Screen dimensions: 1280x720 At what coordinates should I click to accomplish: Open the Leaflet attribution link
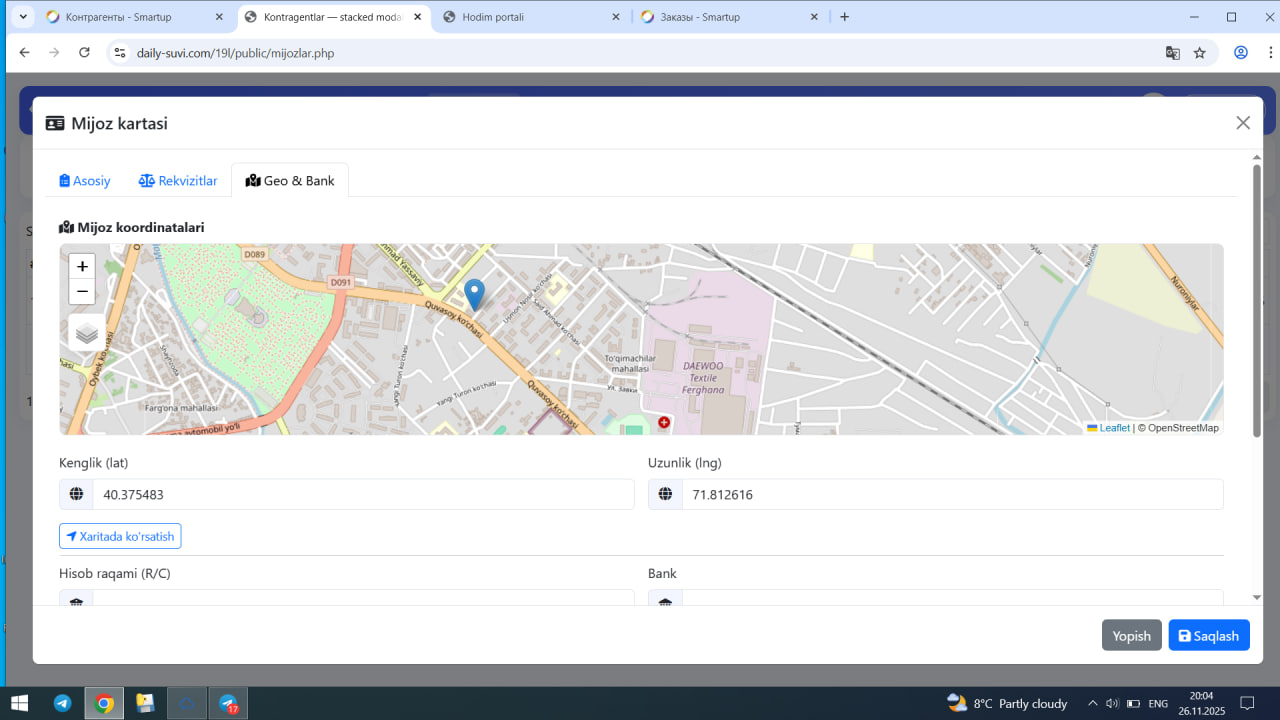[x=1114, y=428]
